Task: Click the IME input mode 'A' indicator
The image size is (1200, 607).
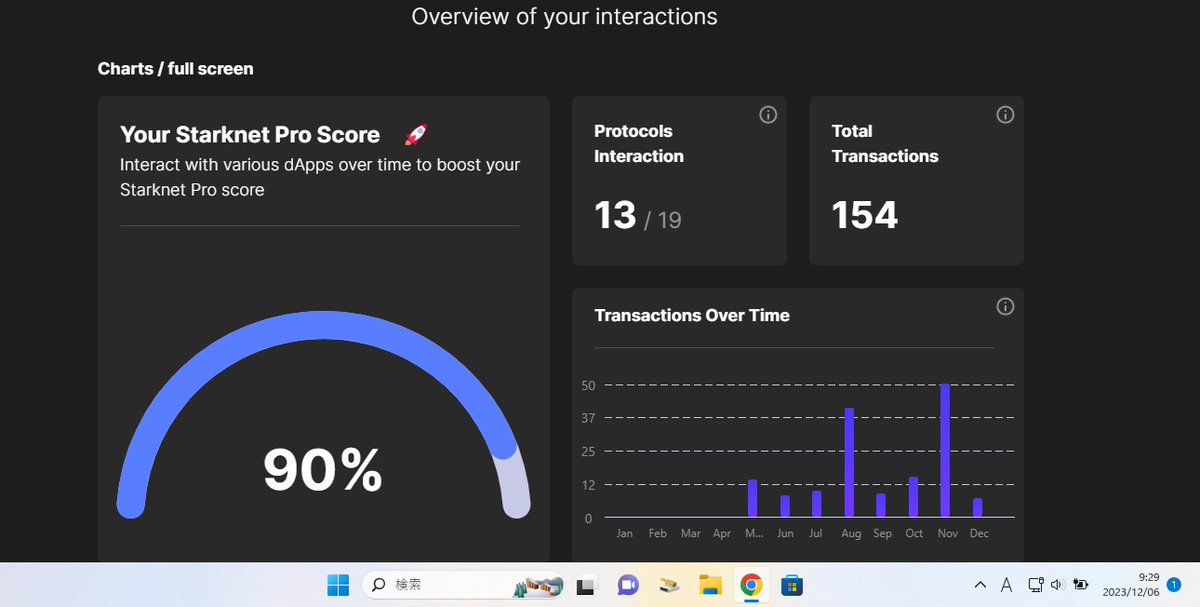Action: [1007, 585]
